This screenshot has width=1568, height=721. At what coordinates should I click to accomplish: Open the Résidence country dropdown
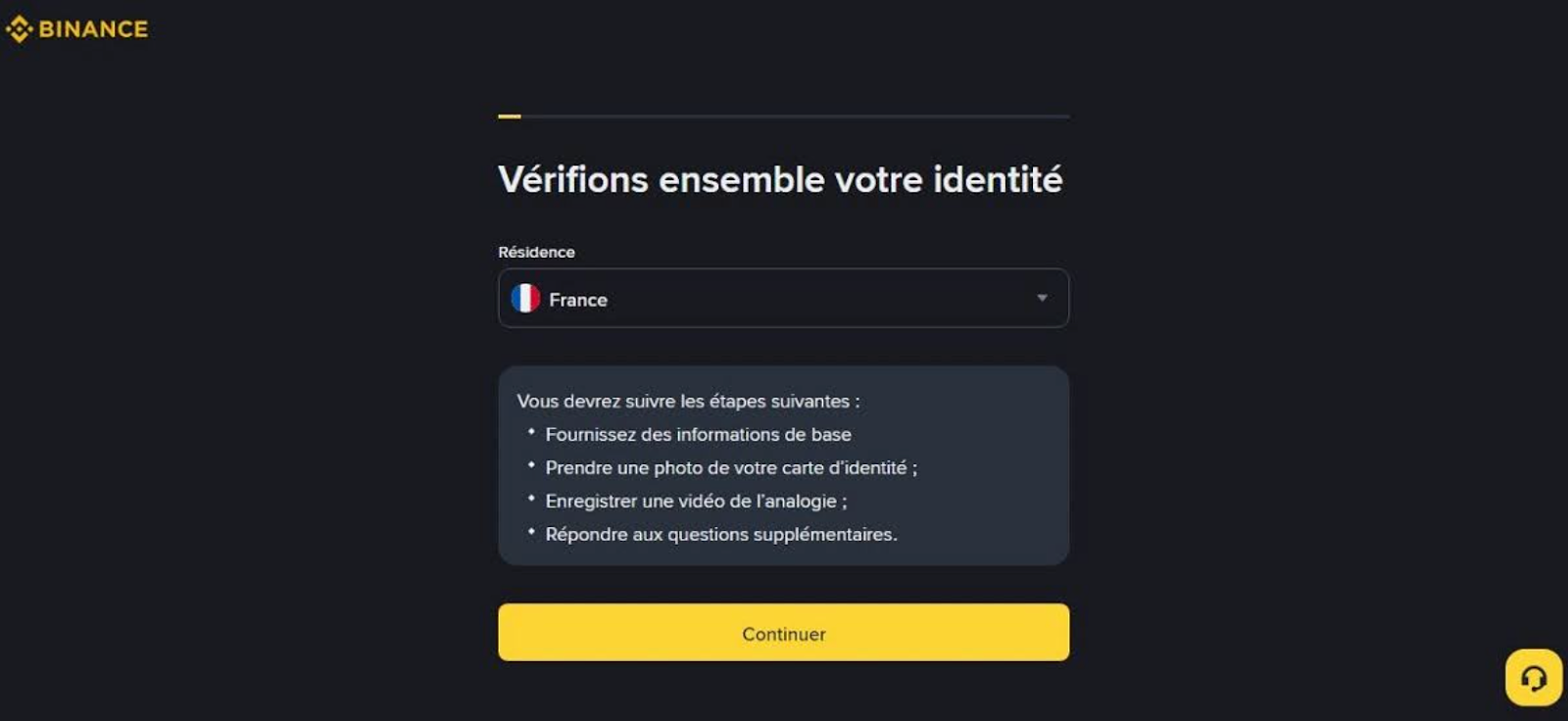pyautogui.click(x=783, y=298)
